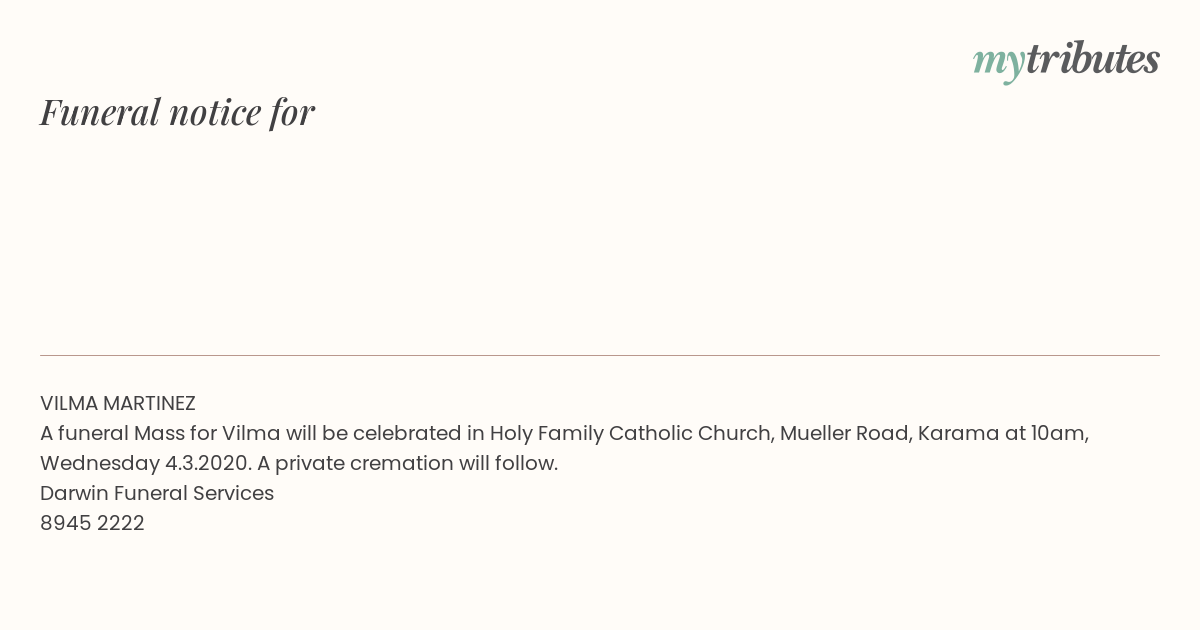Click the "Funeral notice for" heading

click(177, 112)
